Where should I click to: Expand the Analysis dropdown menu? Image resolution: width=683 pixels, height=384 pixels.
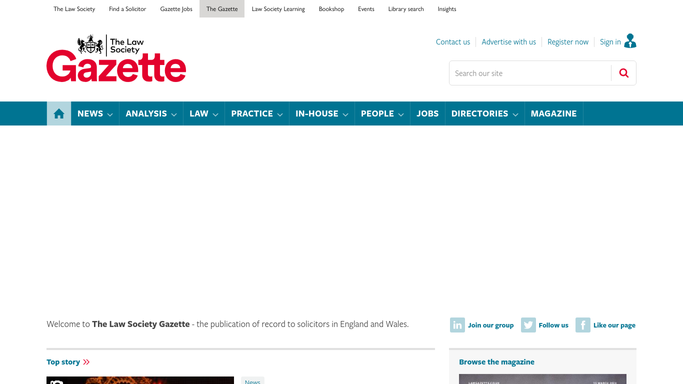[x=151, y=114]
